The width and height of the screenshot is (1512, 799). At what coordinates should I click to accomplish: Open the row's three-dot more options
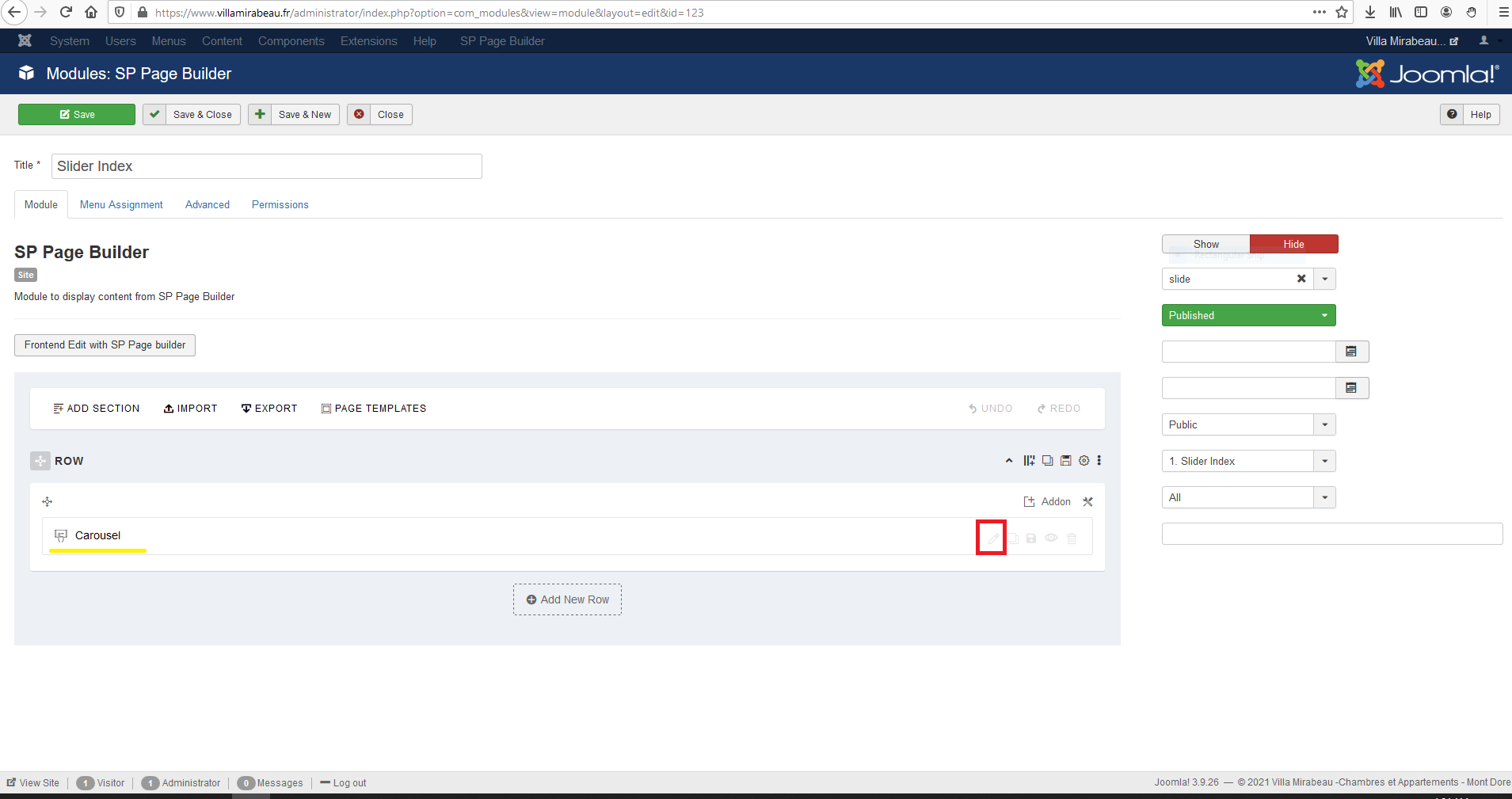(1099, 461)
